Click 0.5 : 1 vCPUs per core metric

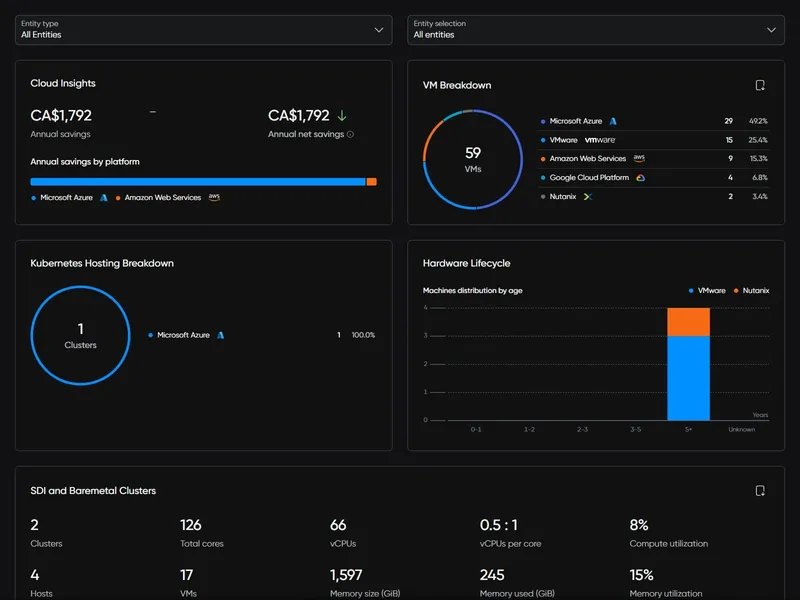510,533
